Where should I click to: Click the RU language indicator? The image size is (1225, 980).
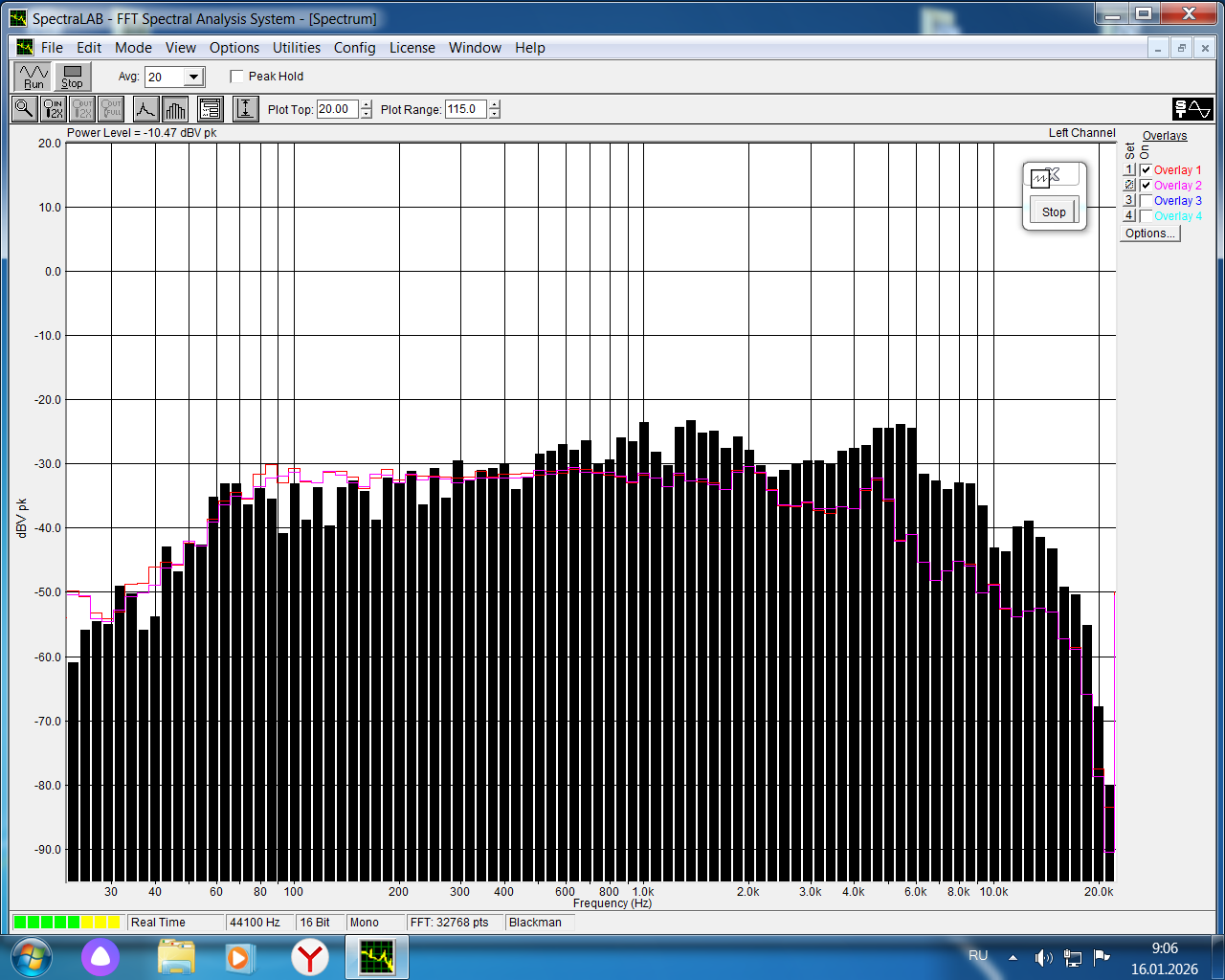(x=978, y=956)
